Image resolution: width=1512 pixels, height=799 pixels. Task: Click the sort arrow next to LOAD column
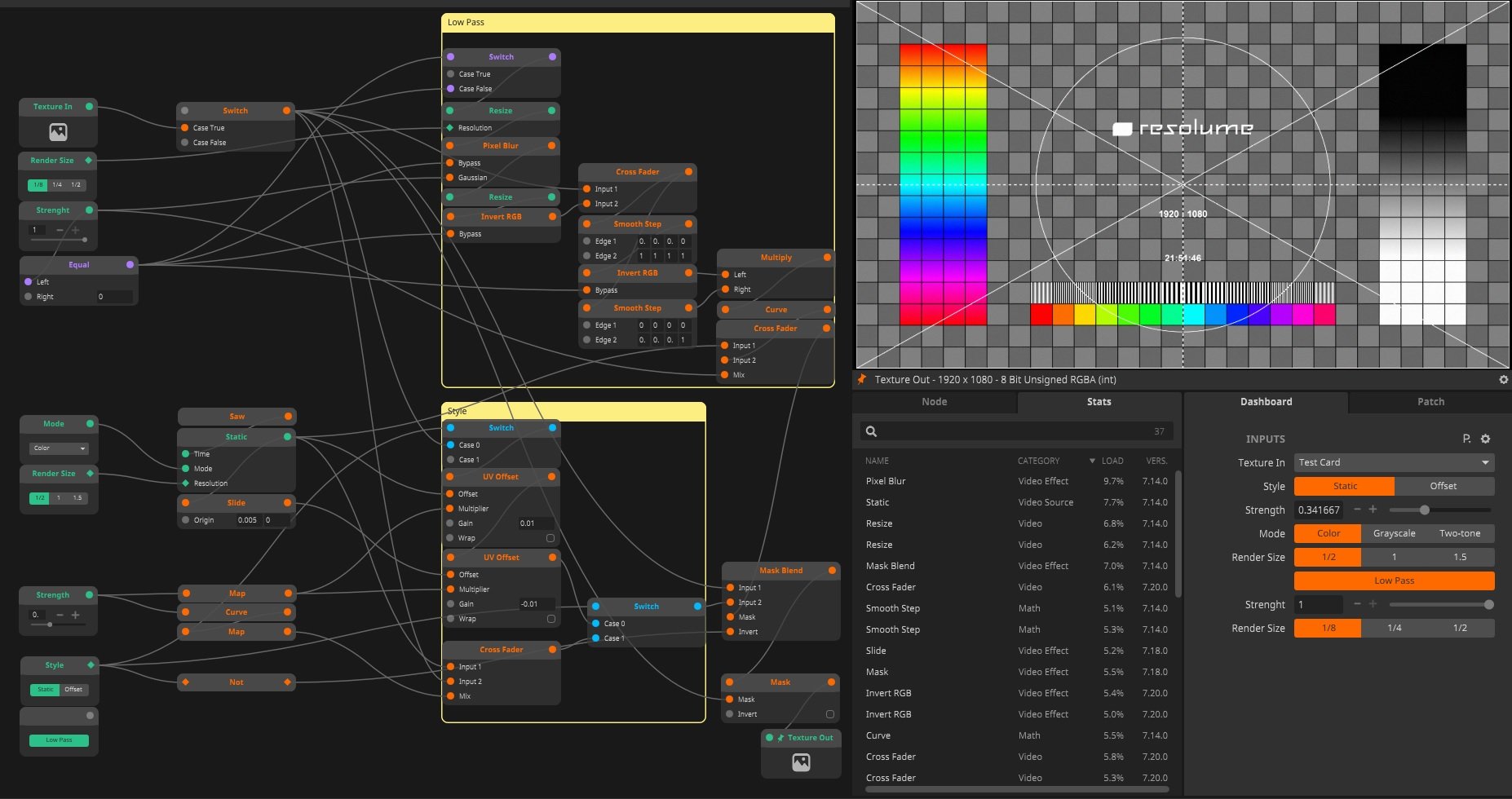tap(1092, 461)
